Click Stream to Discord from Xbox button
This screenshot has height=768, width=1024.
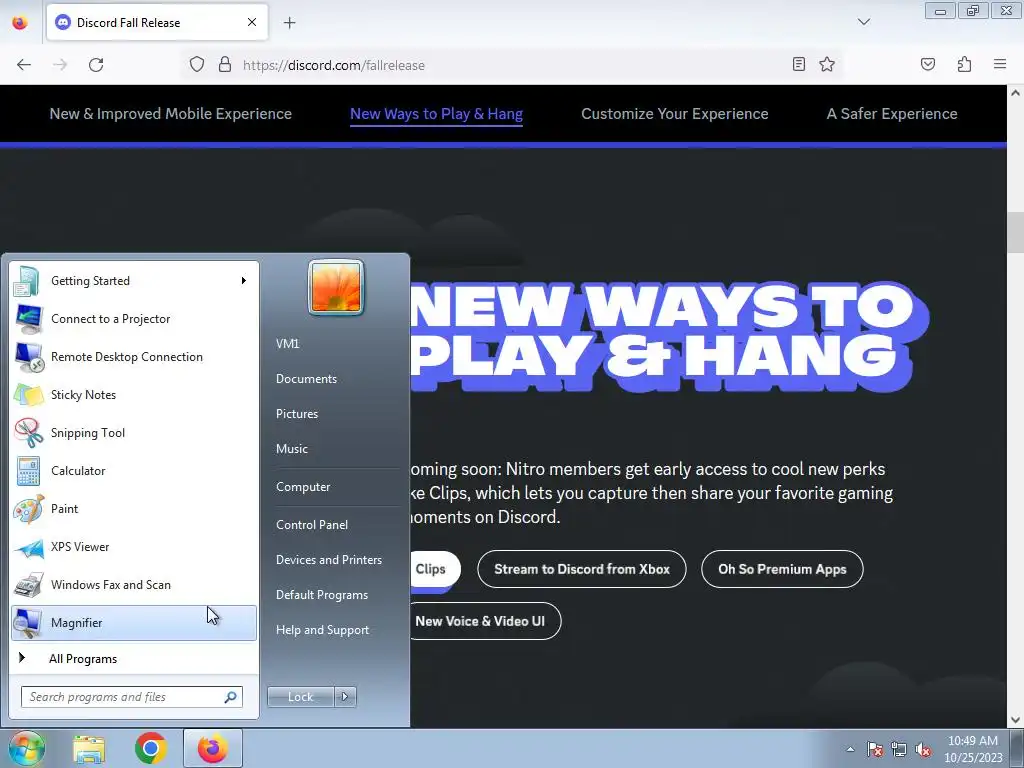tap(582, 569)
